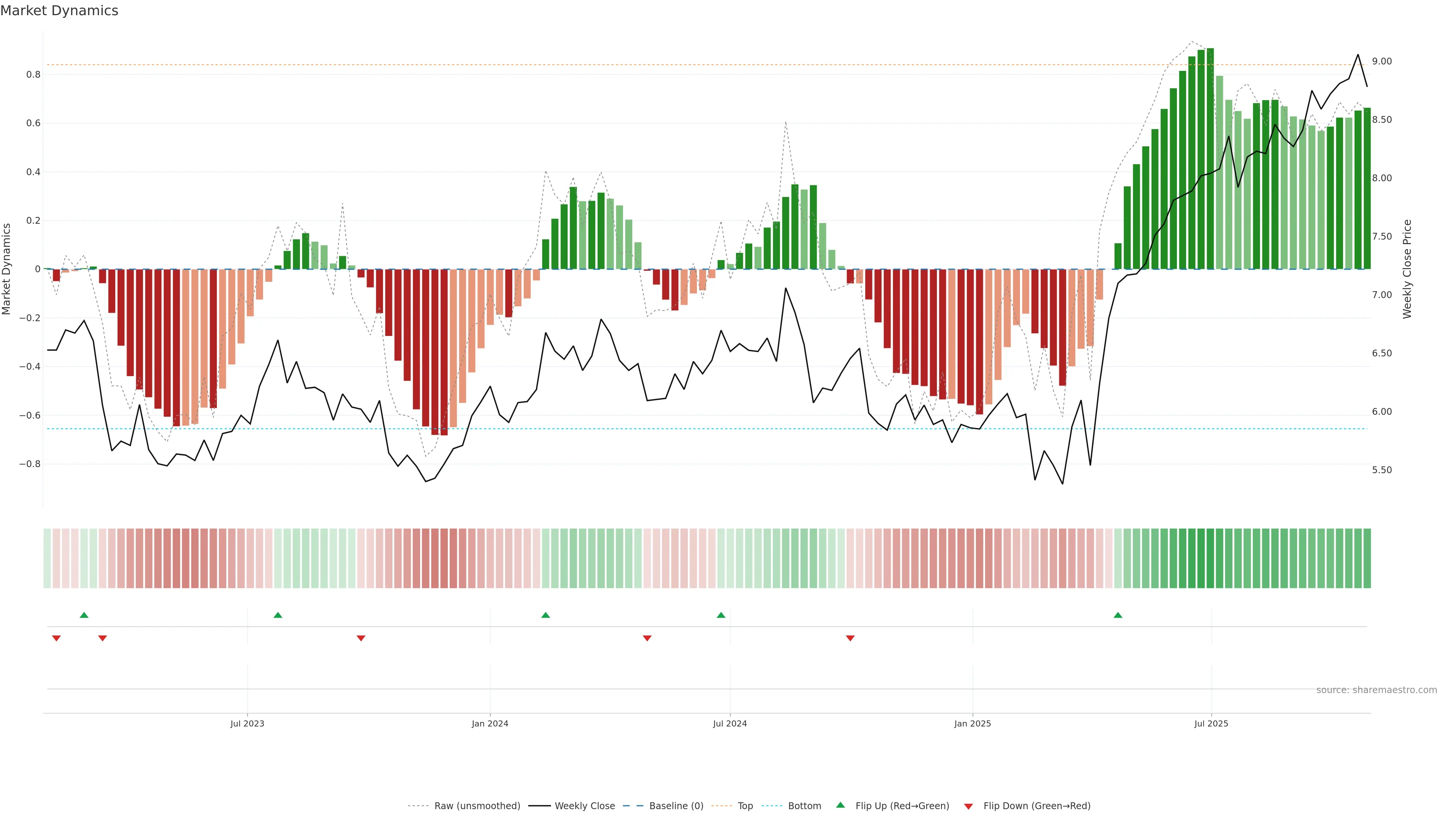Click the flip-down triangle between Jul 2023 and Jan 2024
The width and height of the screenshot is (1456, 819).
pos(361,638)
